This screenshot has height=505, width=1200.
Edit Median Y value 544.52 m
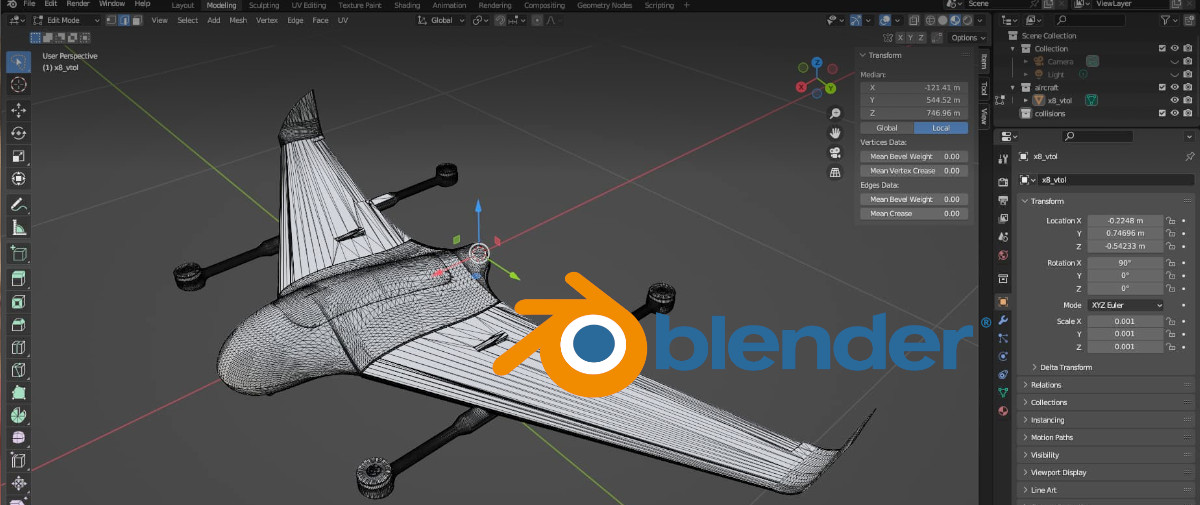tap(914, 100)
